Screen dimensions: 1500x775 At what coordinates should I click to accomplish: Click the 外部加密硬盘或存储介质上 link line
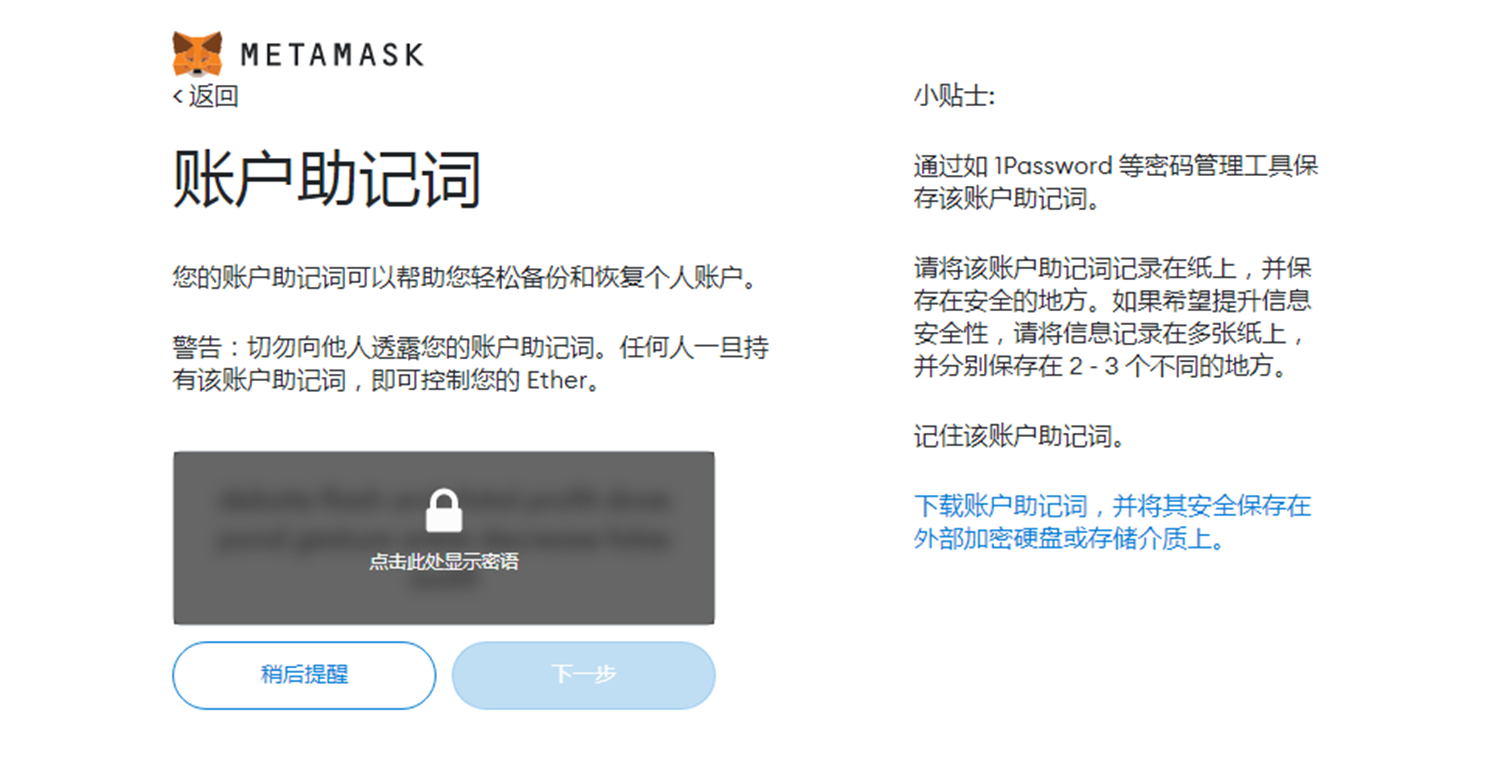[1069, 539]
